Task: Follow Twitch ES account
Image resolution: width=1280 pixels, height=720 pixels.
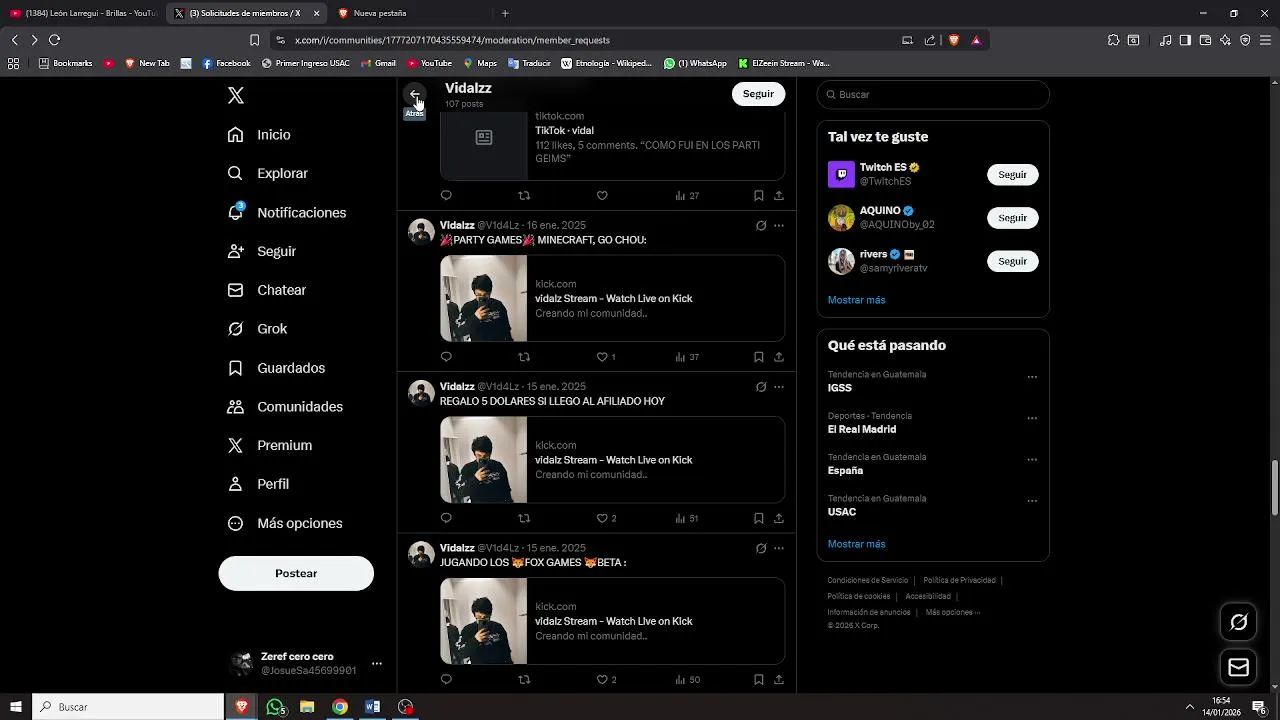Action: [x=1012, y=174]
